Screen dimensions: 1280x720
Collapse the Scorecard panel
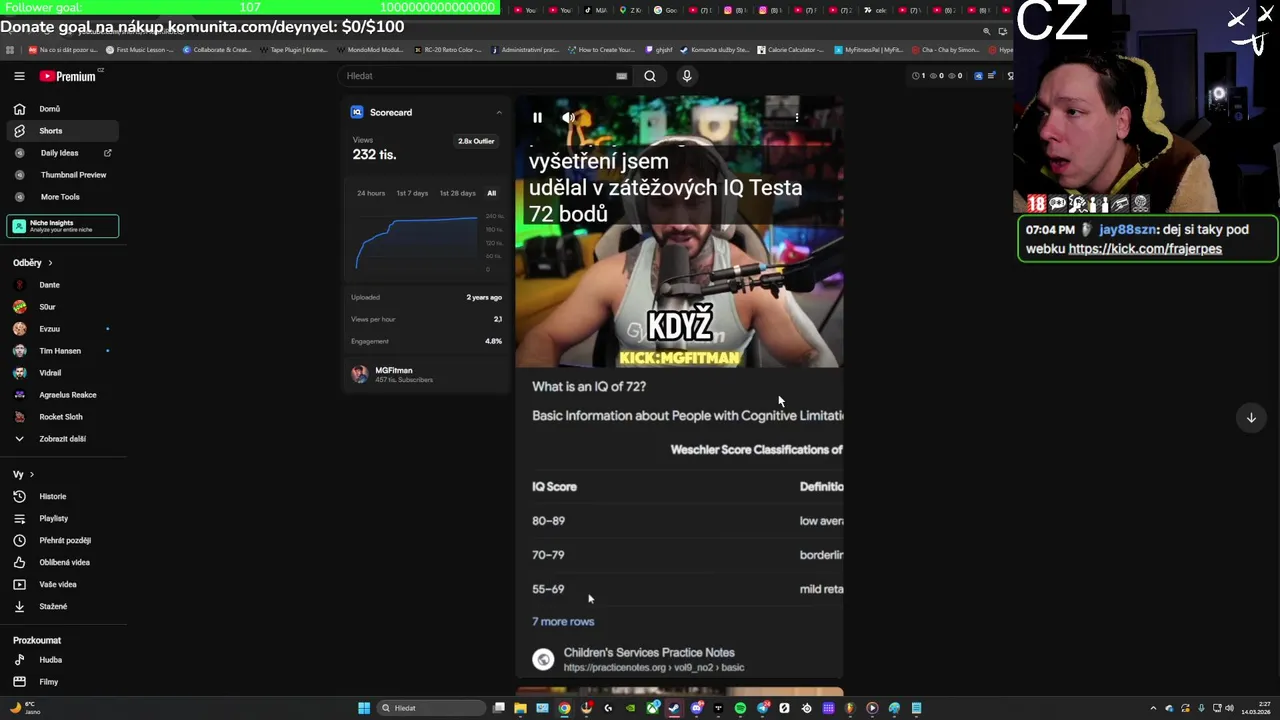coord(499,112)
